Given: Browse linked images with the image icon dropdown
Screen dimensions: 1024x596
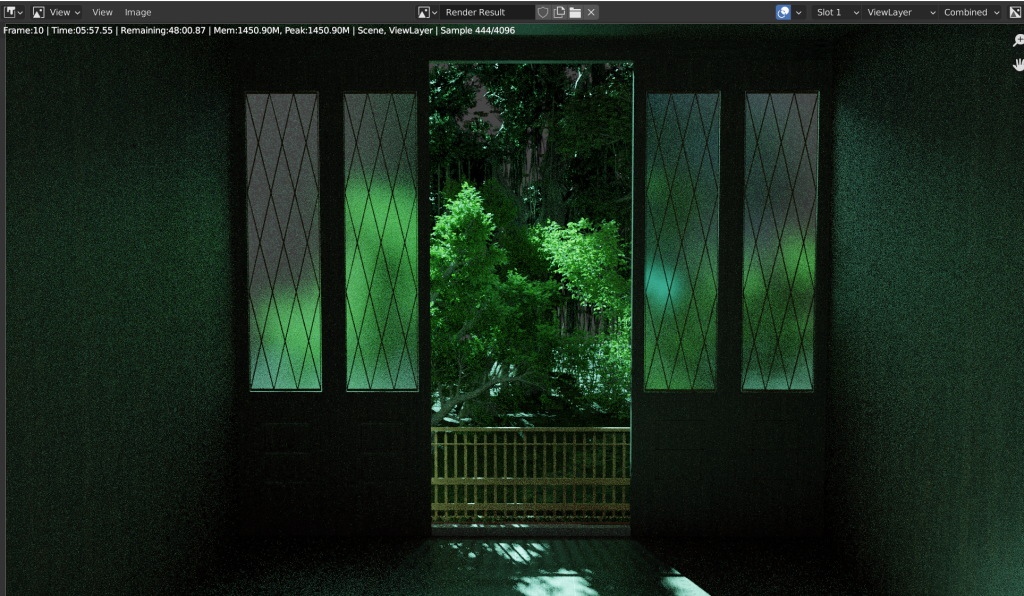Looking at the screenshot, I should (x=427, y=12).
